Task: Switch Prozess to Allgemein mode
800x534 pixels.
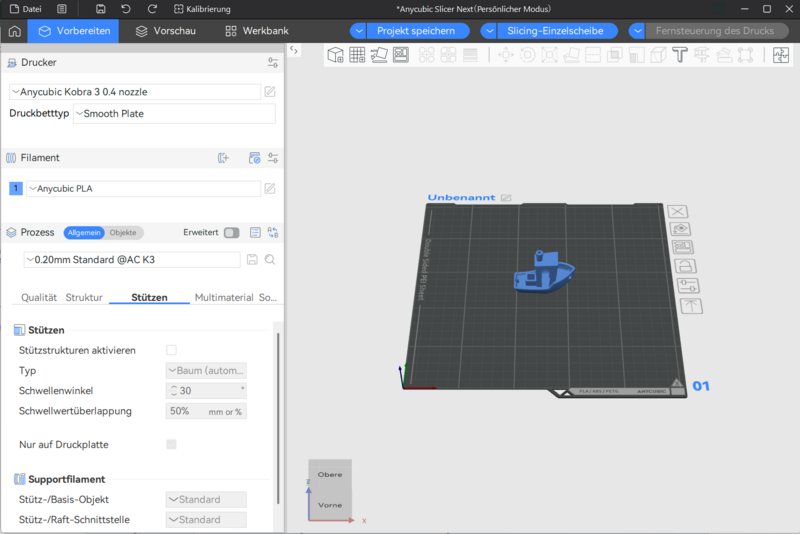Action: pyautogui.click(x=84, y=233)
